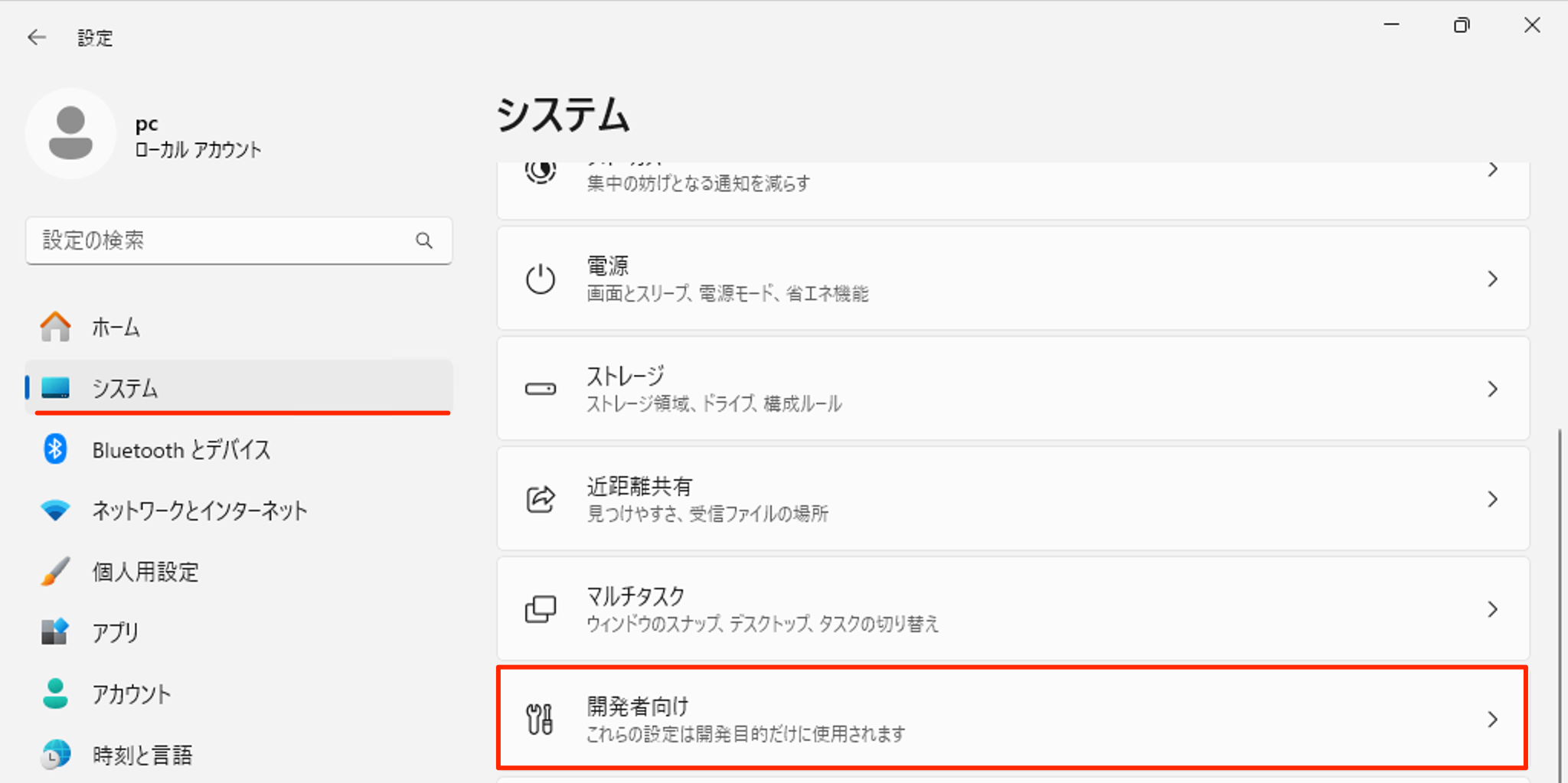Select the 個人用設定 brush icon
The width and height of the screenshot is (1568, 783).
click(x=54, y=572)
